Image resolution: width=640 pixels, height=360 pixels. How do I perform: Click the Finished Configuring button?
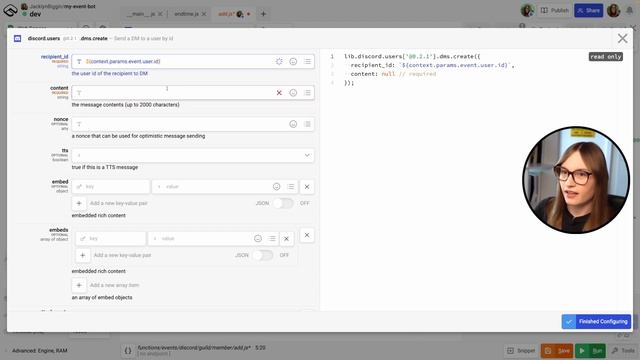[x=596, y=322]
